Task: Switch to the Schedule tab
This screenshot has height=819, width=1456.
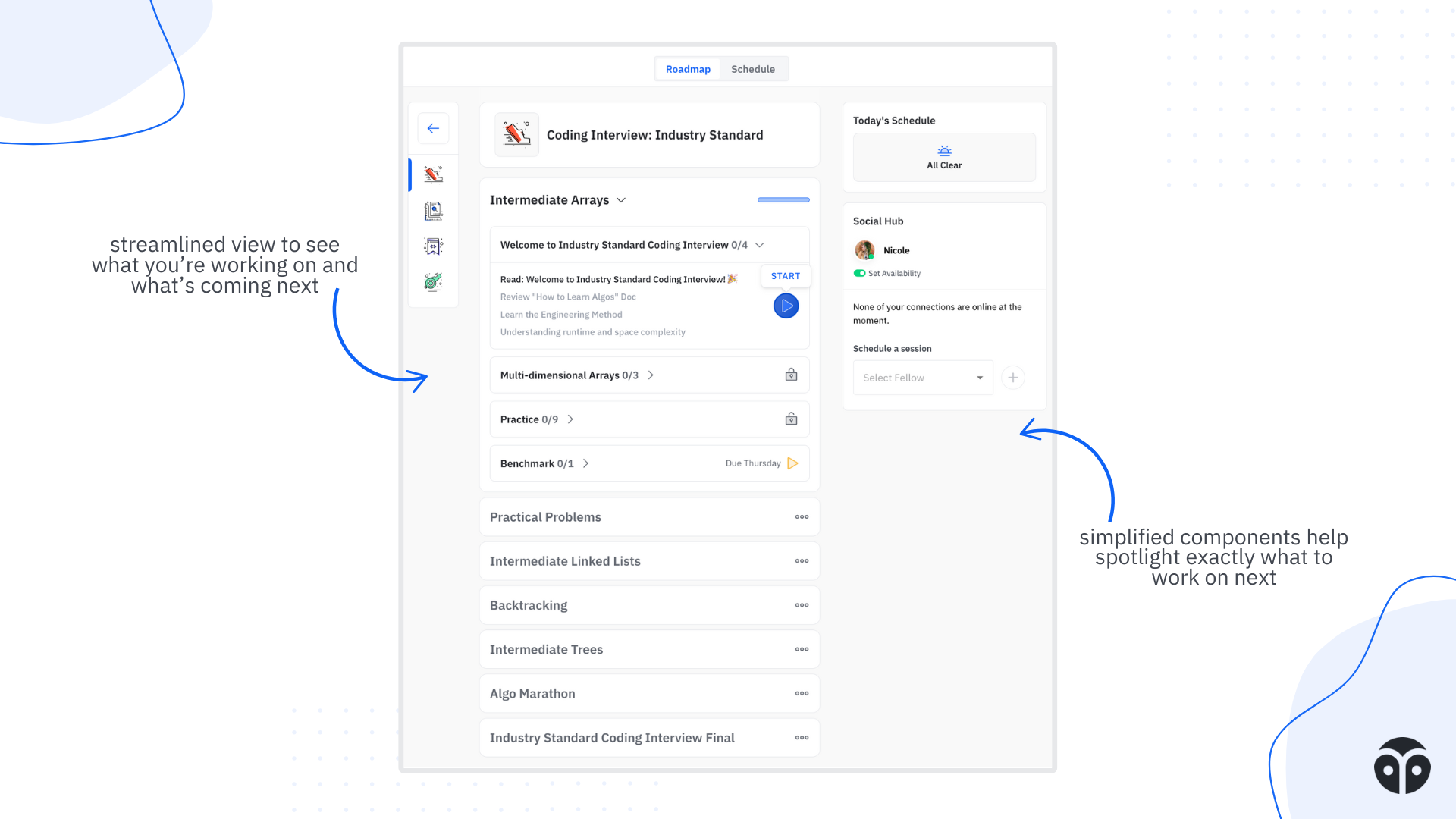Action: [752, 69]
